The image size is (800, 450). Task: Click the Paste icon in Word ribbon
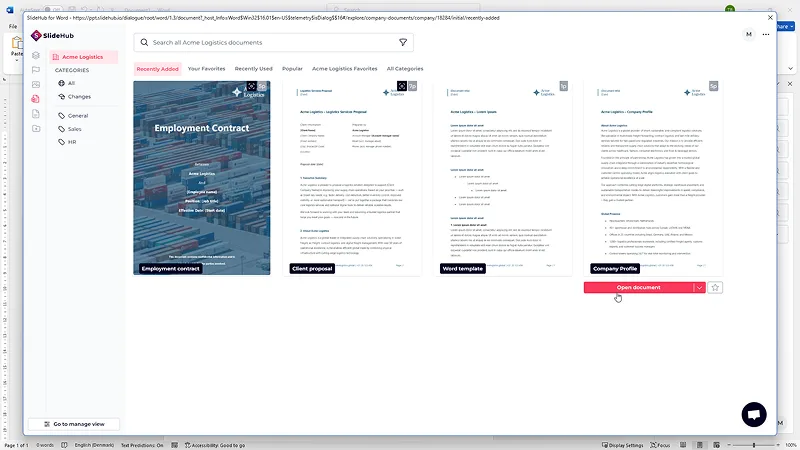pos(17,43)
